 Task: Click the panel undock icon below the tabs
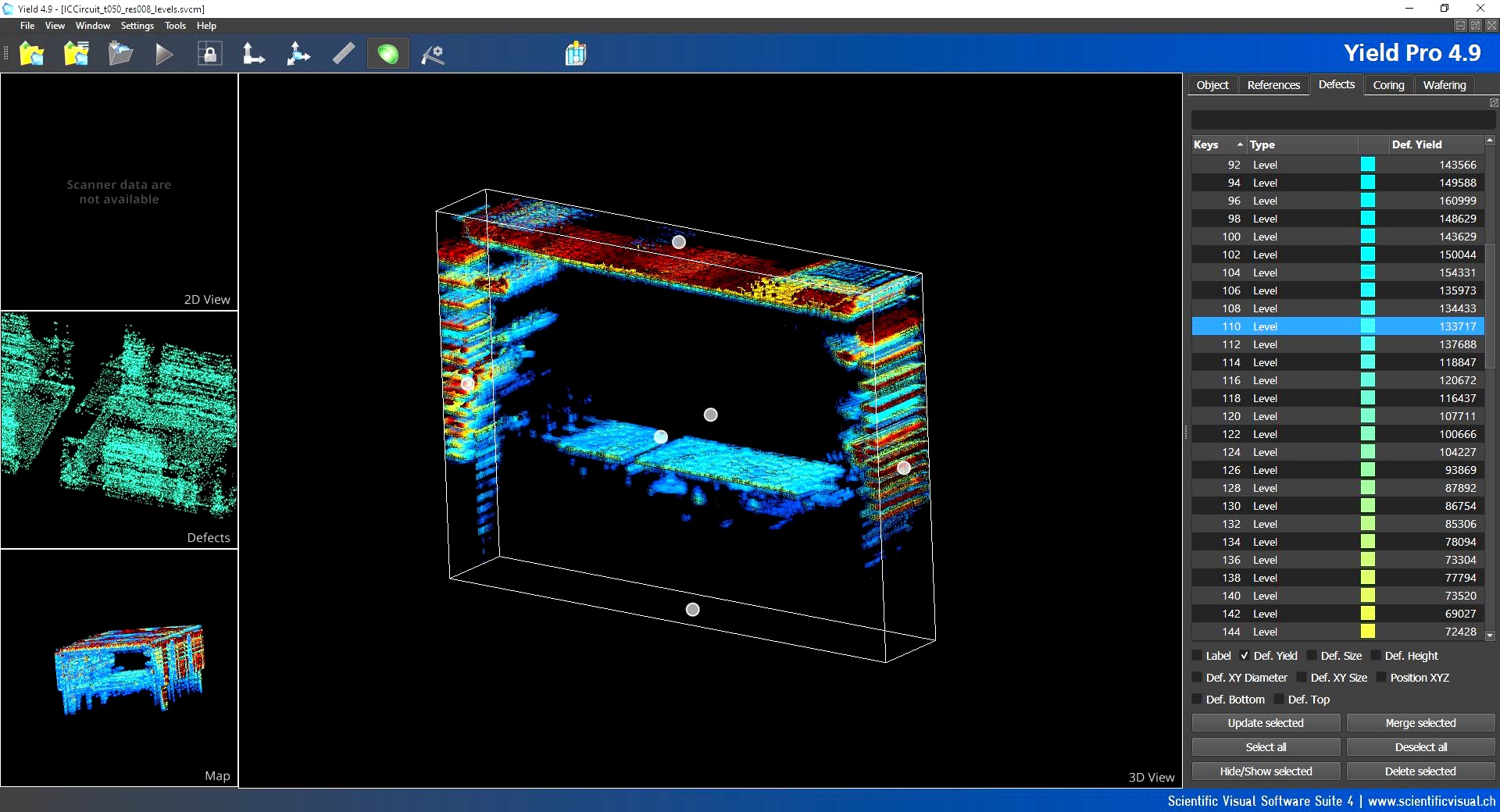(x=1494, y=103)
